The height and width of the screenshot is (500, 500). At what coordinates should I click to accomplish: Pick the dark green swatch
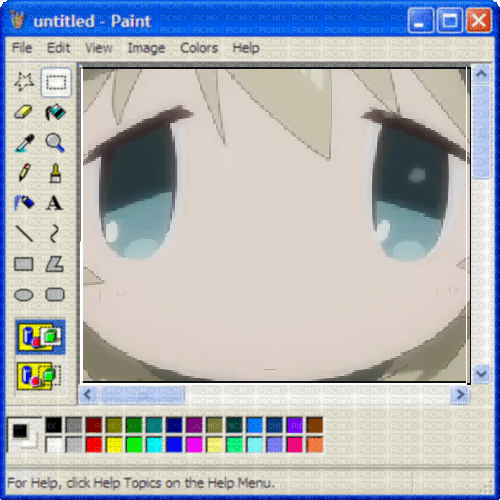[134, 425]
